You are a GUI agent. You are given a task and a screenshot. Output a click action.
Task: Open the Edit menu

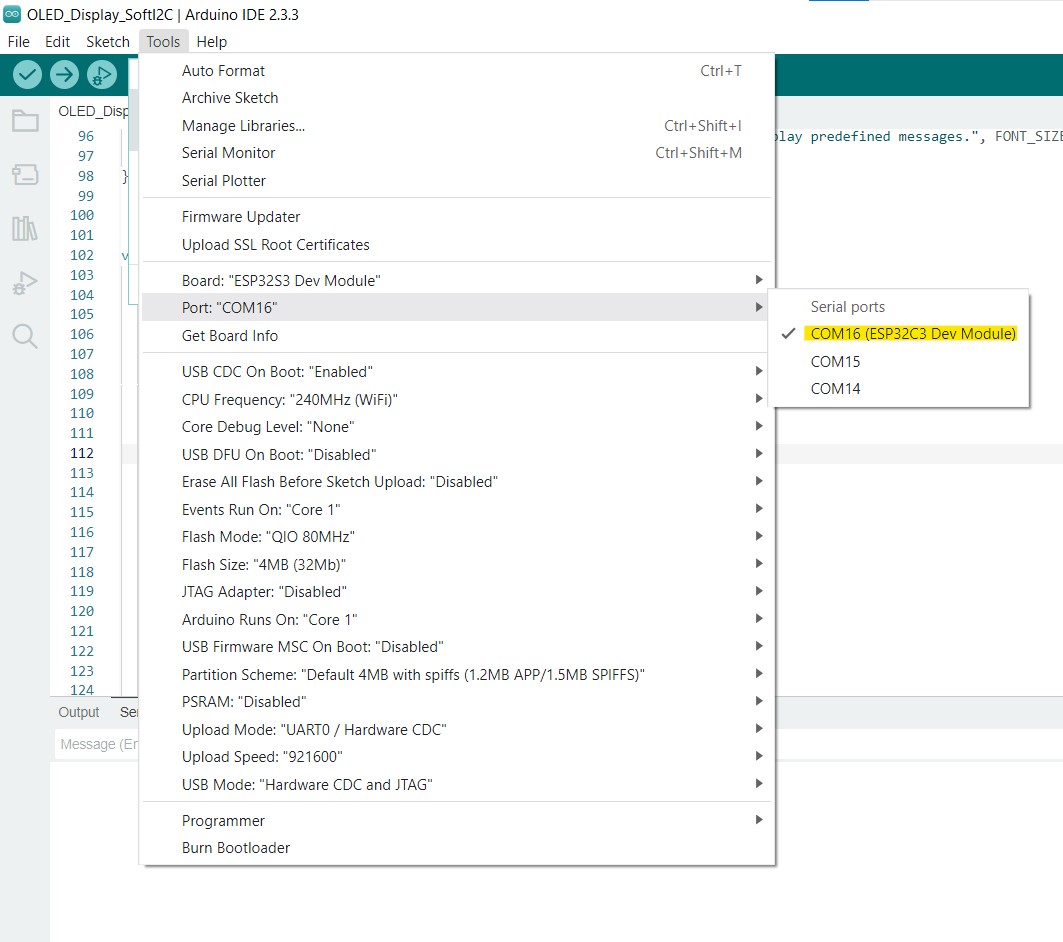tap(58, 42)
